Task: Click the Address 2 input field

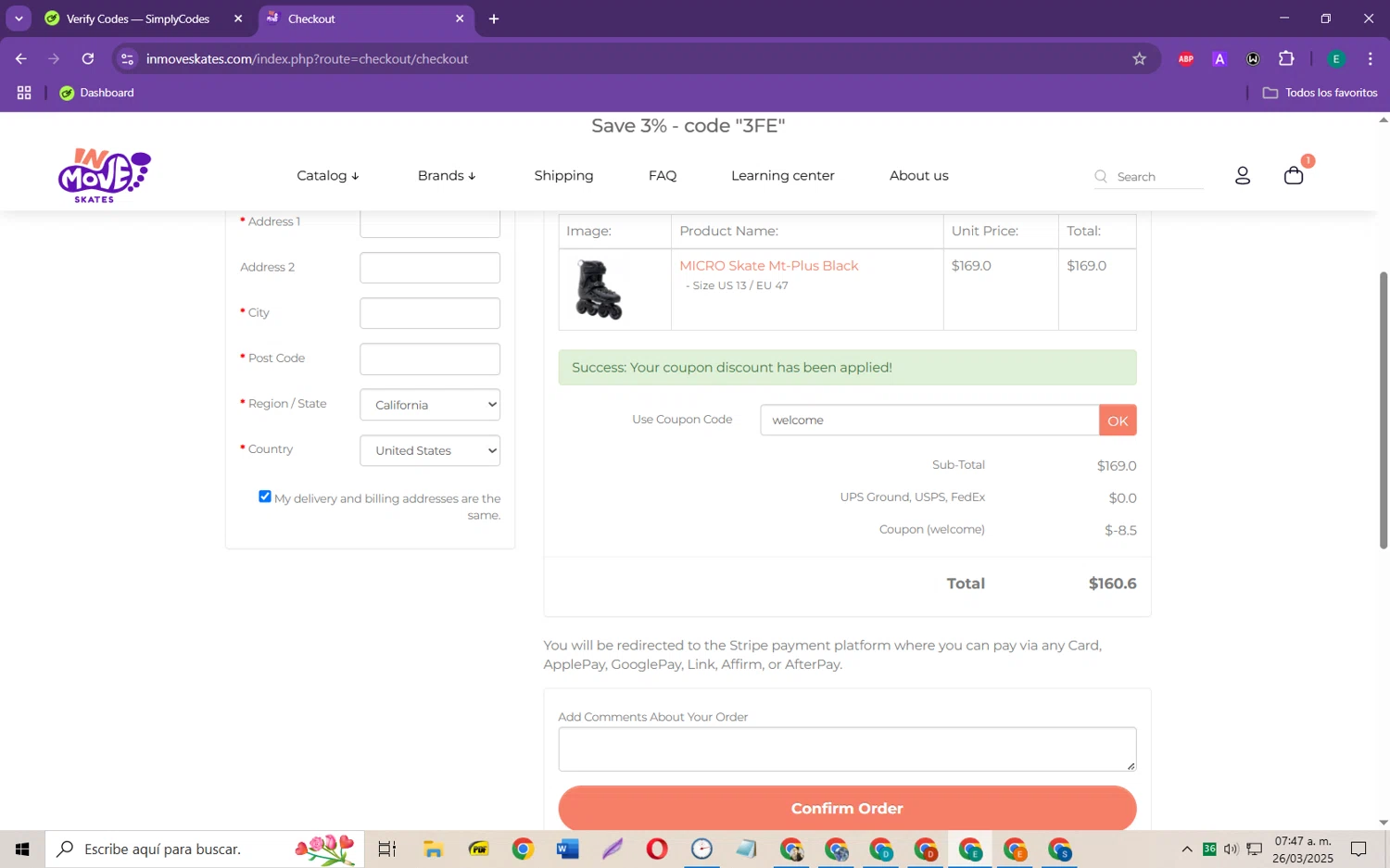Action: pos(430,268)
